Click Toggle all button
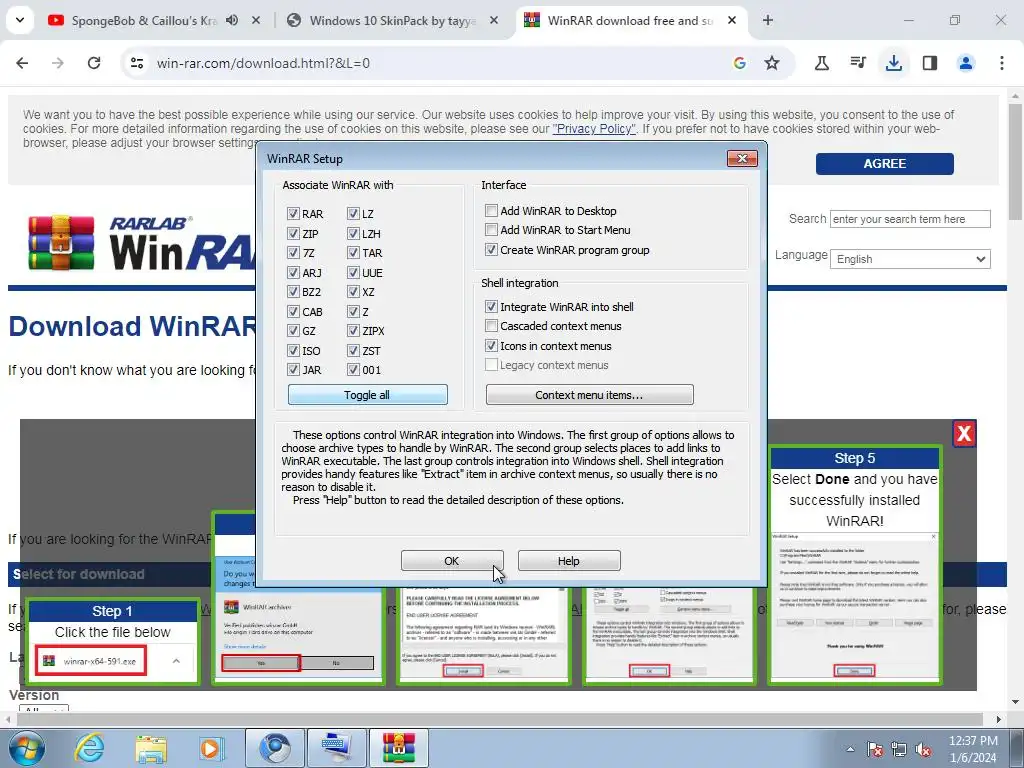 pyautogui.click(x=368, y=394)
